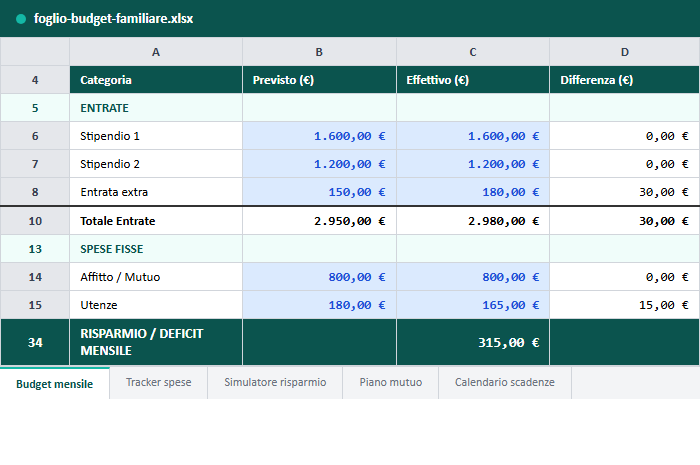Click the Categoria header cell
The image size is (700, 465).
[x=156, y=80]
